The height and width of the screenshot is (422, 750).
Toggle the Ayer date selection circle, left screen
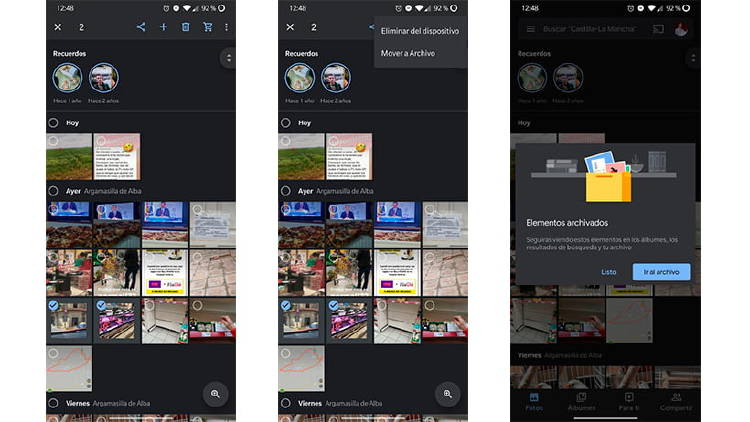click(x=54, y=190)
